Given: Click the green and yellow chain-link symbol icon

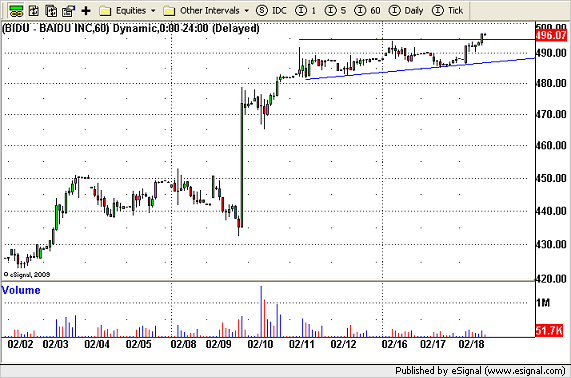Looking at the screenshot, I should point(16,11).
